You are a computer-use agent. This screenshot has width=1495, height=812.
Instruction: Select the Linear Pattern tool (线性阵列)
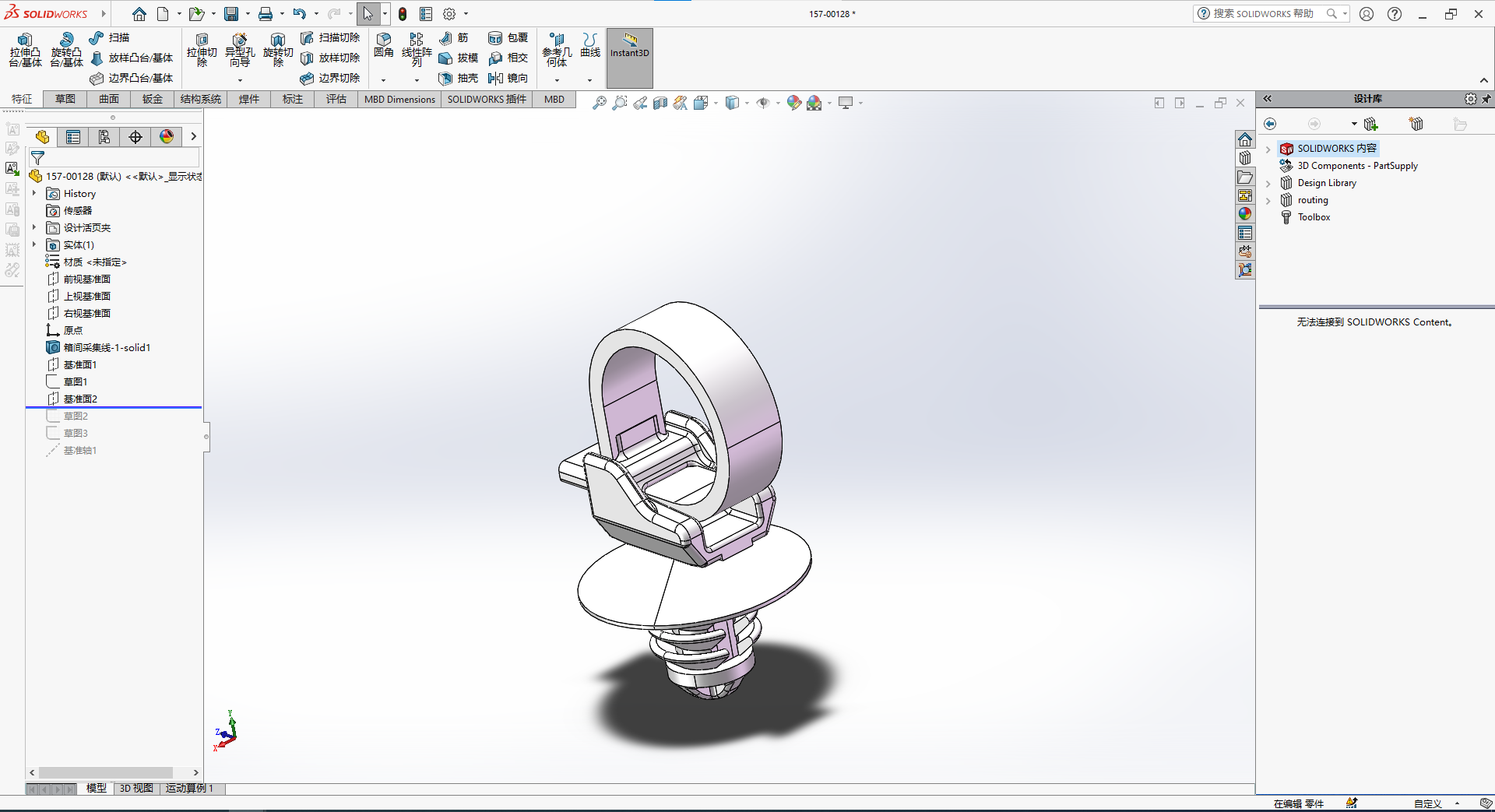click(x=417, y=51)
